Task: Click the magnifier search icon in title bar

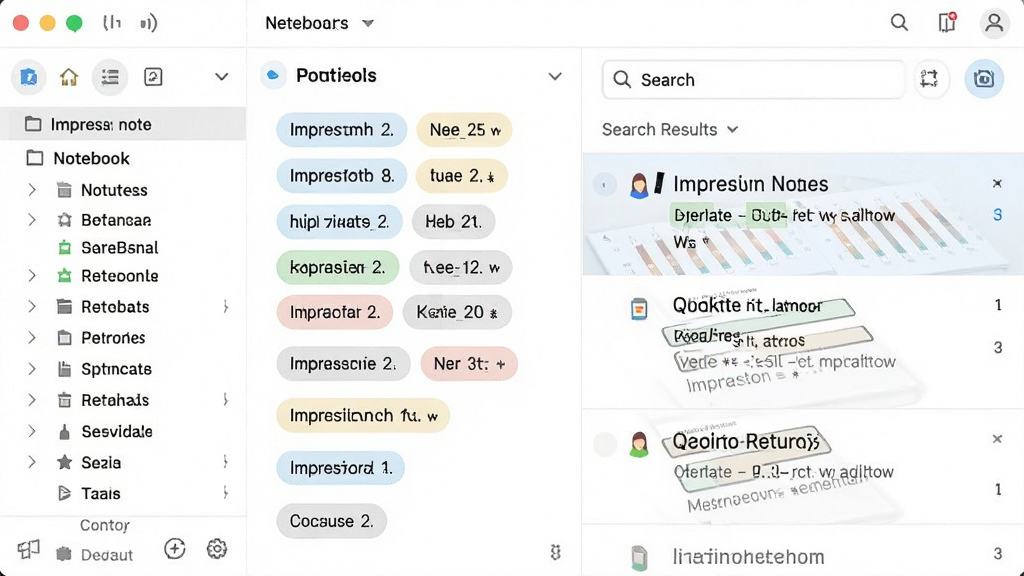Action: coord(899,23)
